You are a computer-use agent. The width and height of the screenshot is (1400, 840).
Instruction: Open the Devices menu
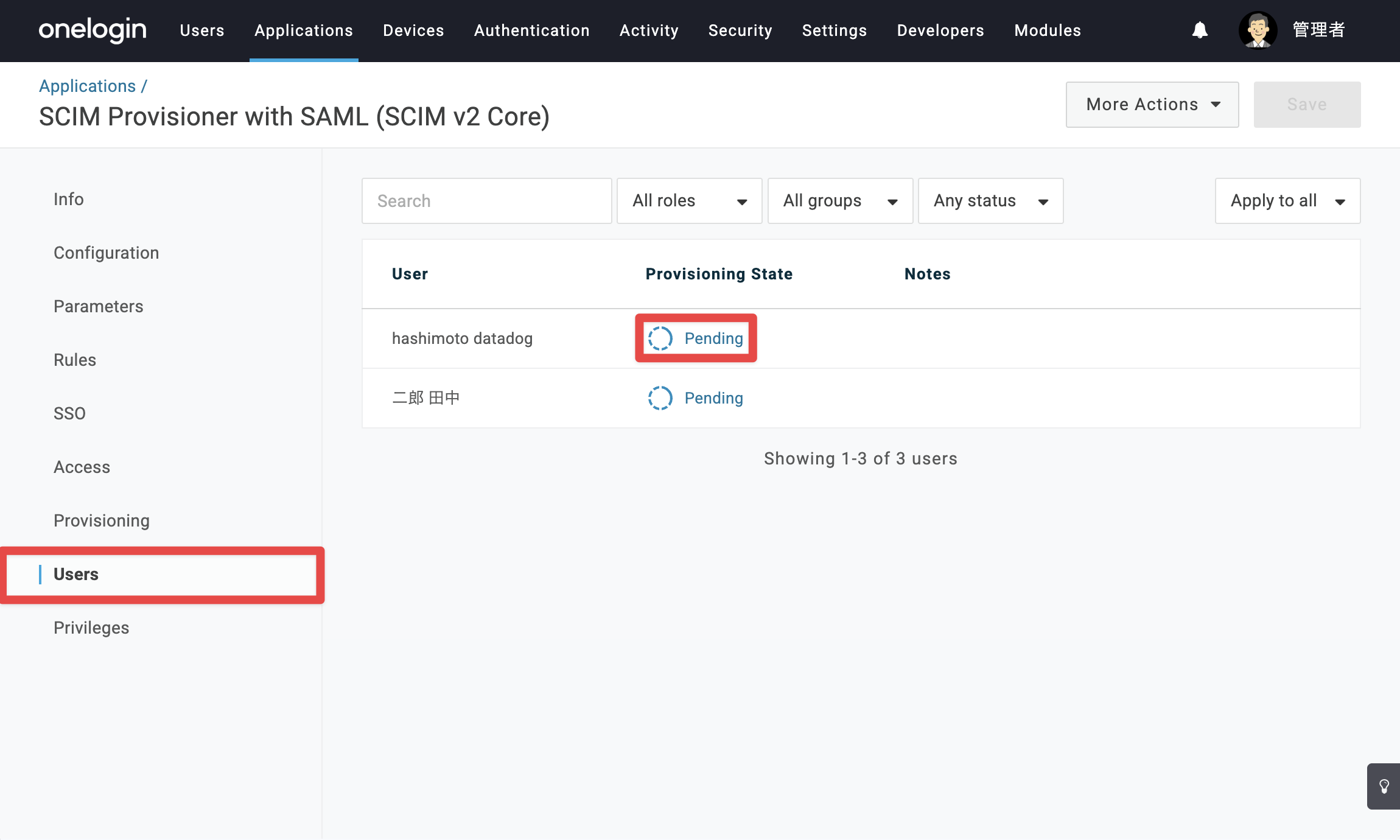(x=413, y=30)
